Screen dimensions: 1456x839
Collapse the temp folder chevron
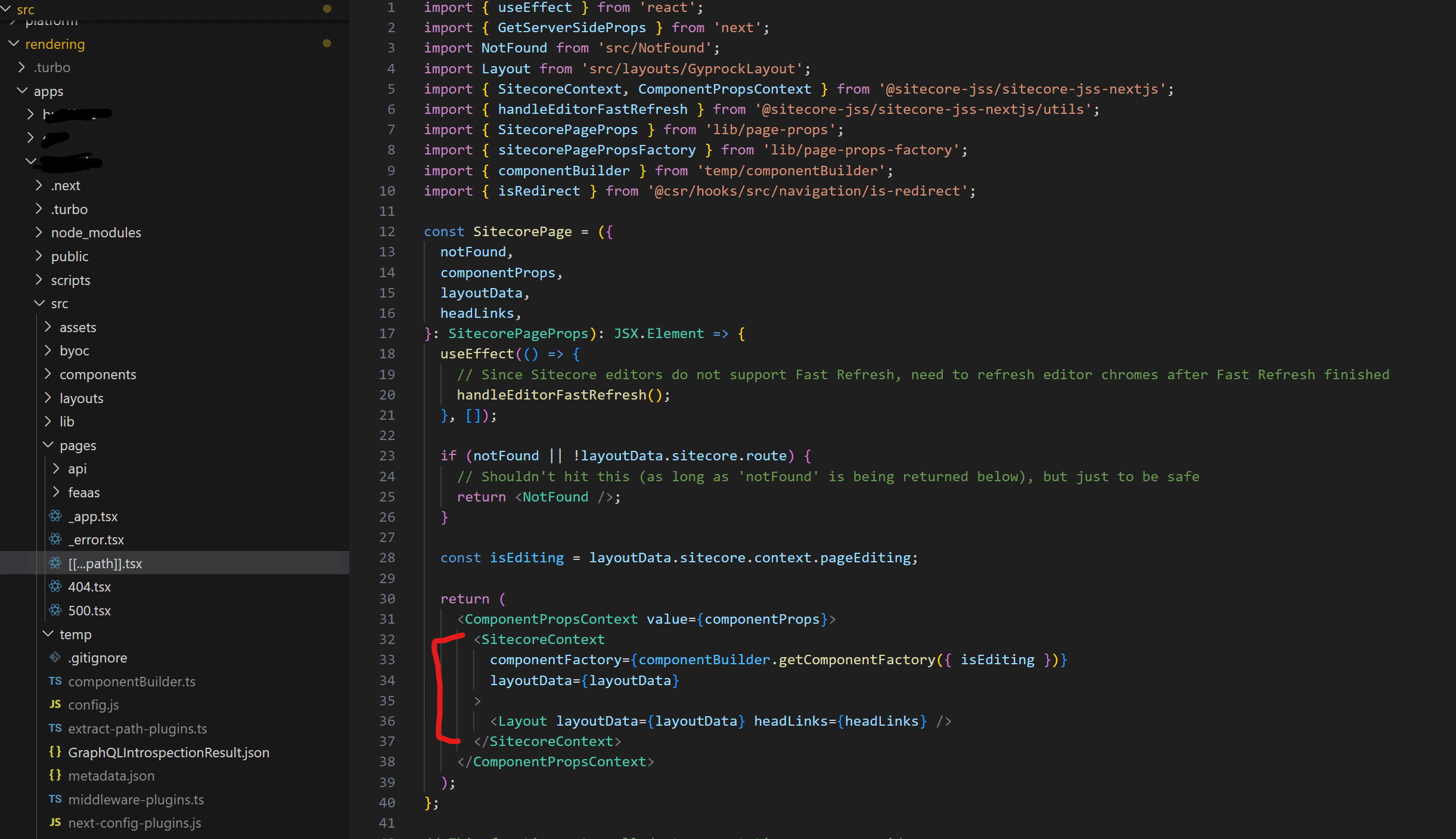[48, 634]
